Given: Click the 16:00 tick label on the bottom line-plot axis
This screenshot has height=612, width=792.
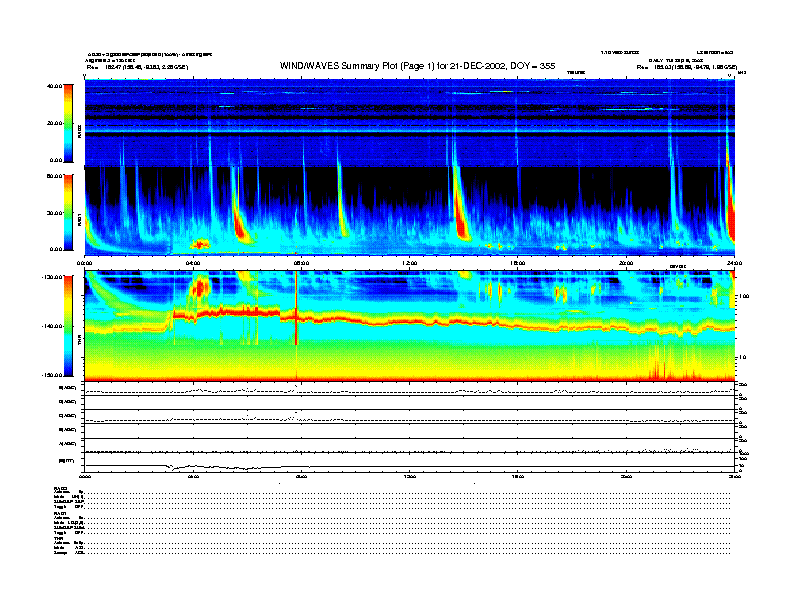Looking at the screenshot, I should 517,476.
